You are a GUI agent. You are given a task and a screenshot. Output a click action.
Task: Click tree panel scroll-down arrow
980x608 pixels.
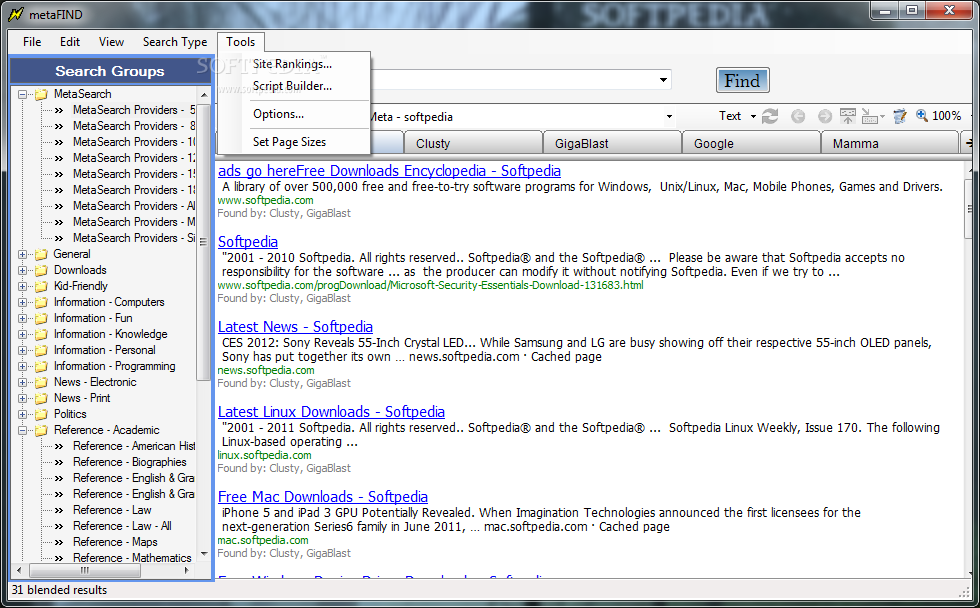[x=204, y=554]
